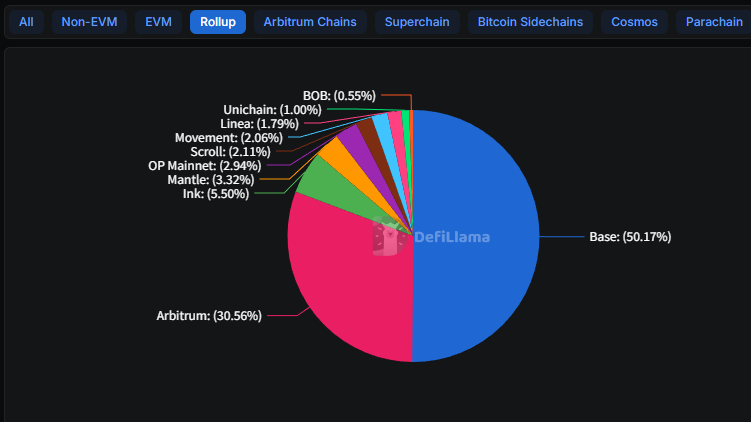
Task: Click the Arbitrum (30.56%) label
Action: pyautogui.click(x=209, y=315)
